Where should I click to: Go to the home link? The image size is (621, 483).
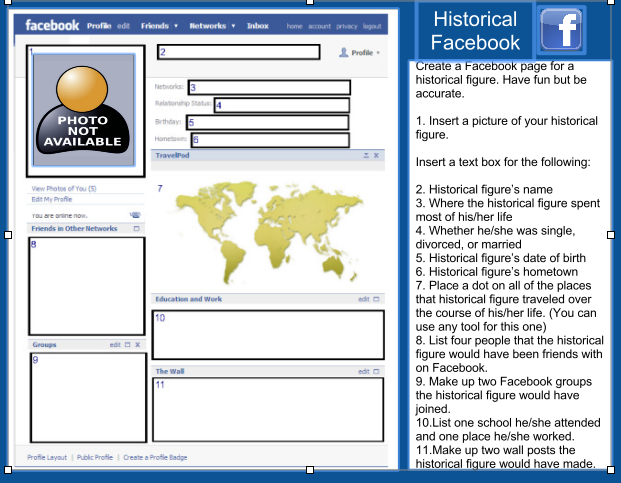point(294,26)
